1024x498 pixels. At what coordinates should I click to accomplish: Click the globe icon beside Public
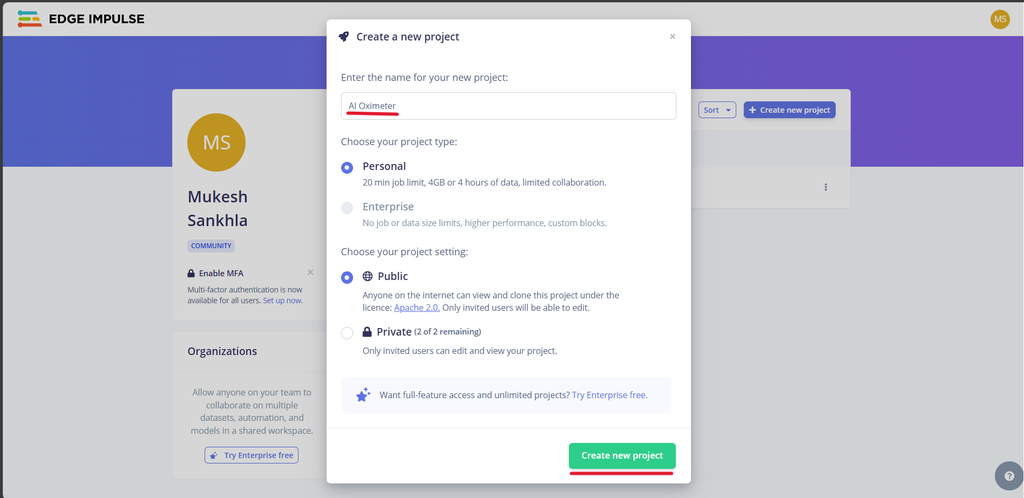[368, 276]
